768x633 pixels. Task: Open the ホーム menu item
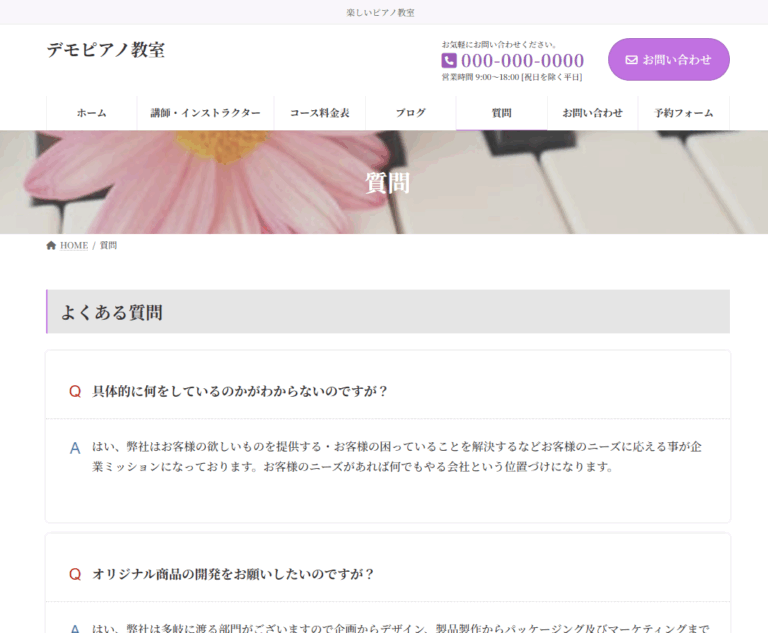[x=91, y=113]
